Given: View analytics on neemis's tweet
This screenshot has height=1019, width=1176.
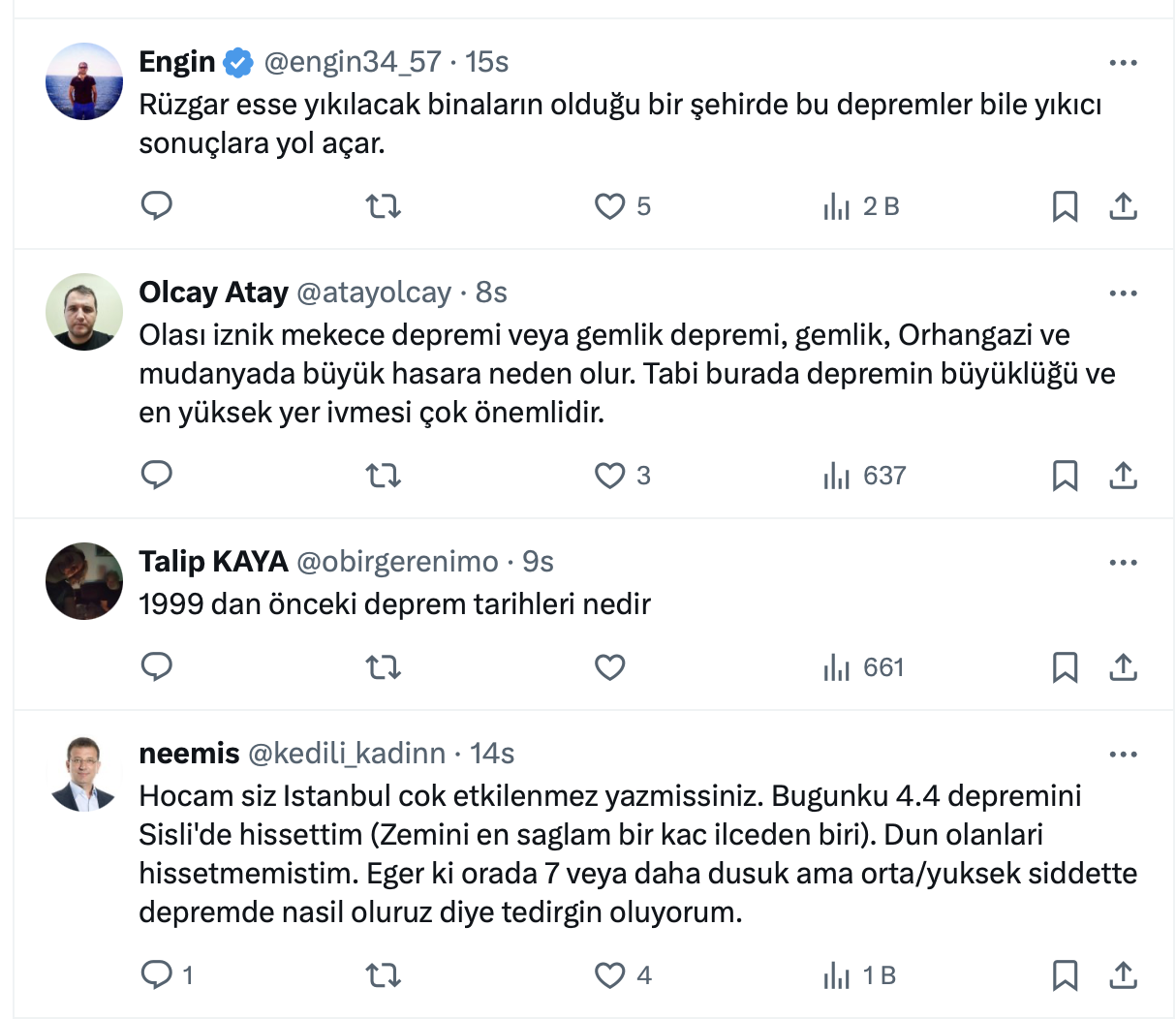Looking at the screenshot, I should click(860, 975).
